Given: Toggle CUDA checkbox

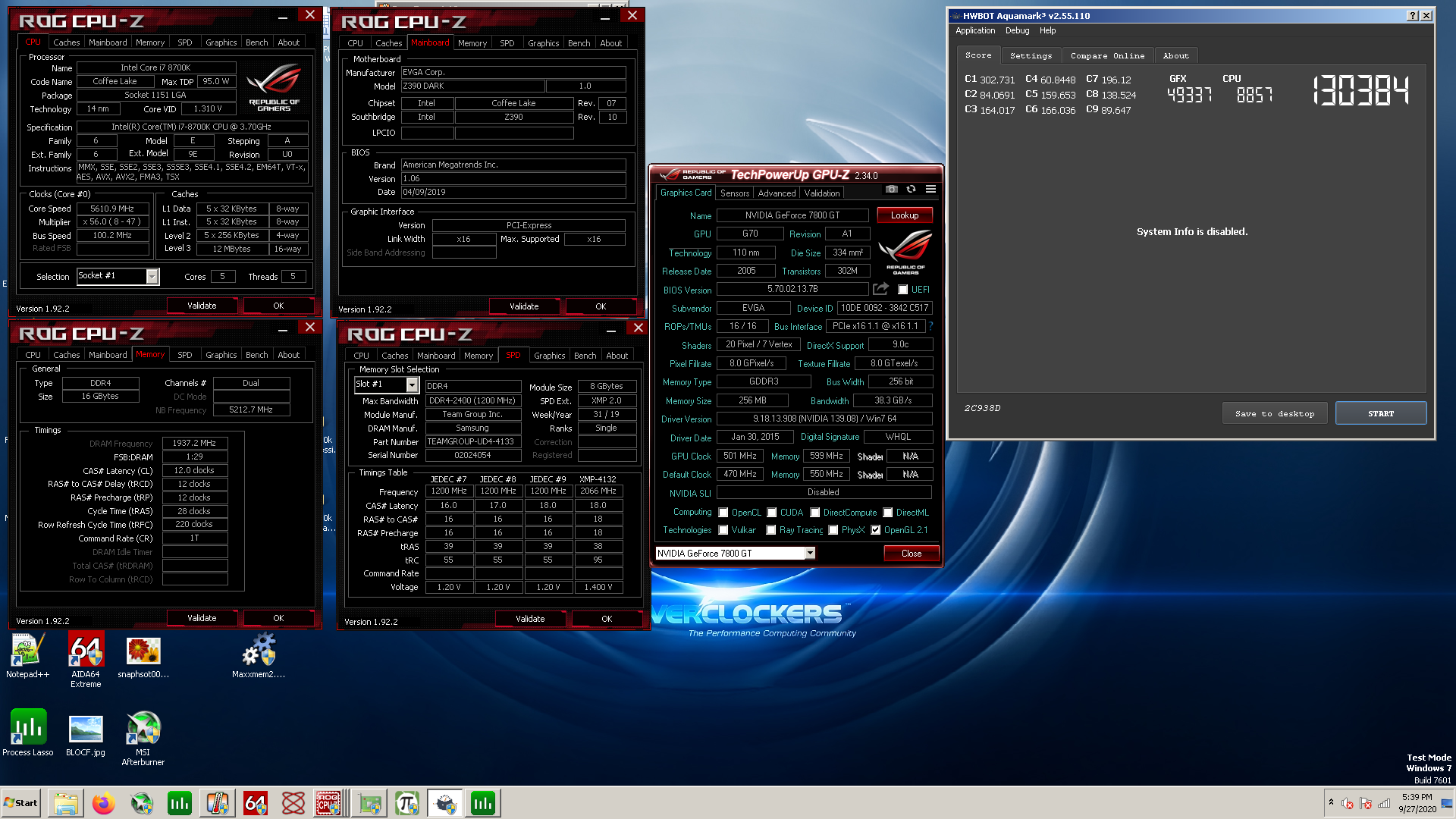Looking at the screenshot, I should (771, 513).
